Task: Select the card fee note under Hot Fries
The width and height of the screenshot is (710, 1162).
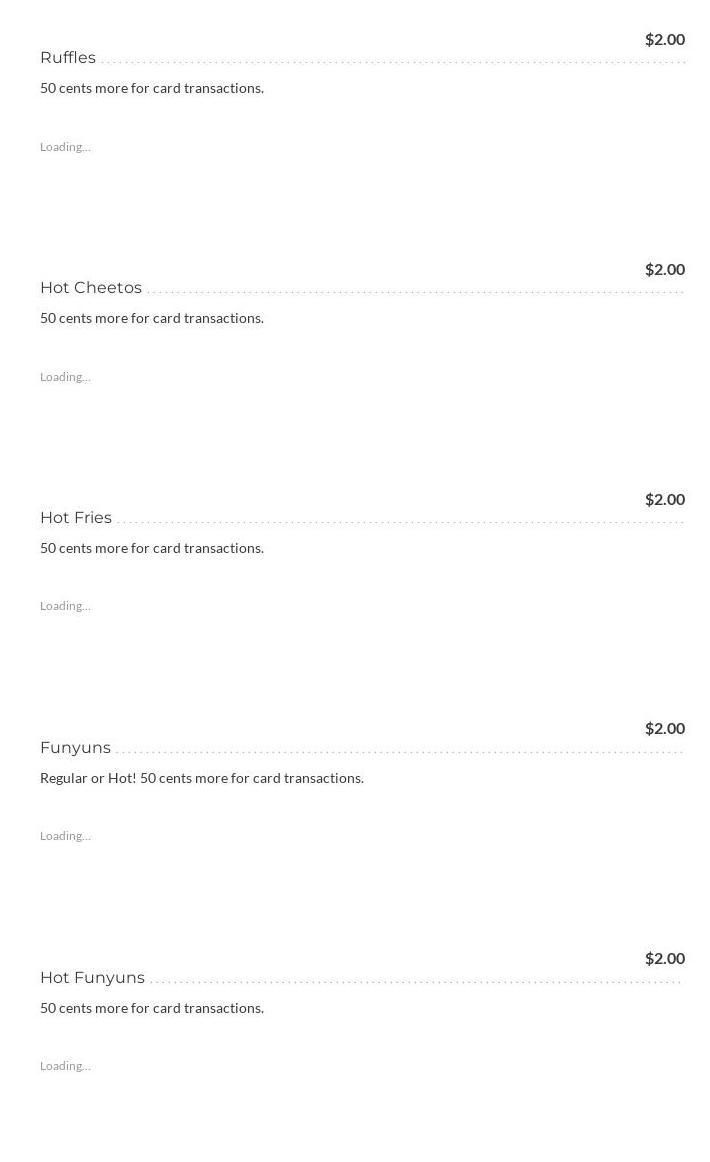Action: pyautogui.click(x=152, y=548)
